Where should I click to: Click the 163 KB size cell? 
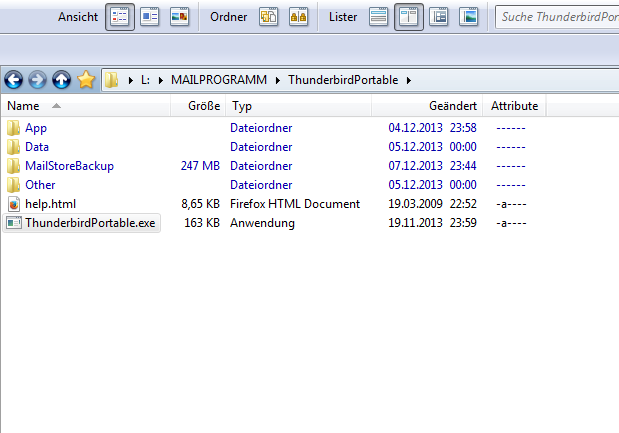point(202,223)
